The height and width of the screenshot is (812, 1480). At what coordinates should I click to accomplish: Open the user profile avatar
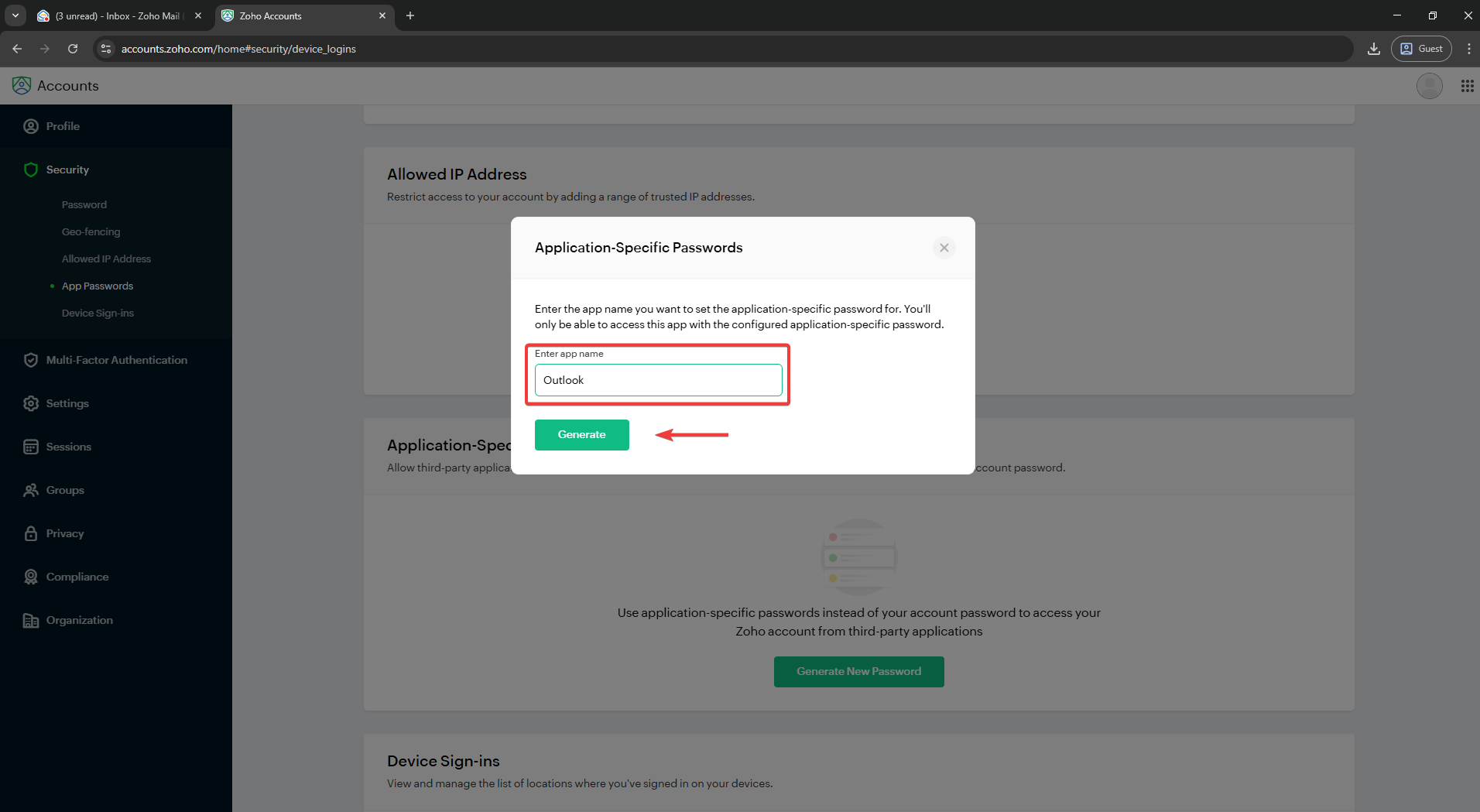[x=1429, y=86]
